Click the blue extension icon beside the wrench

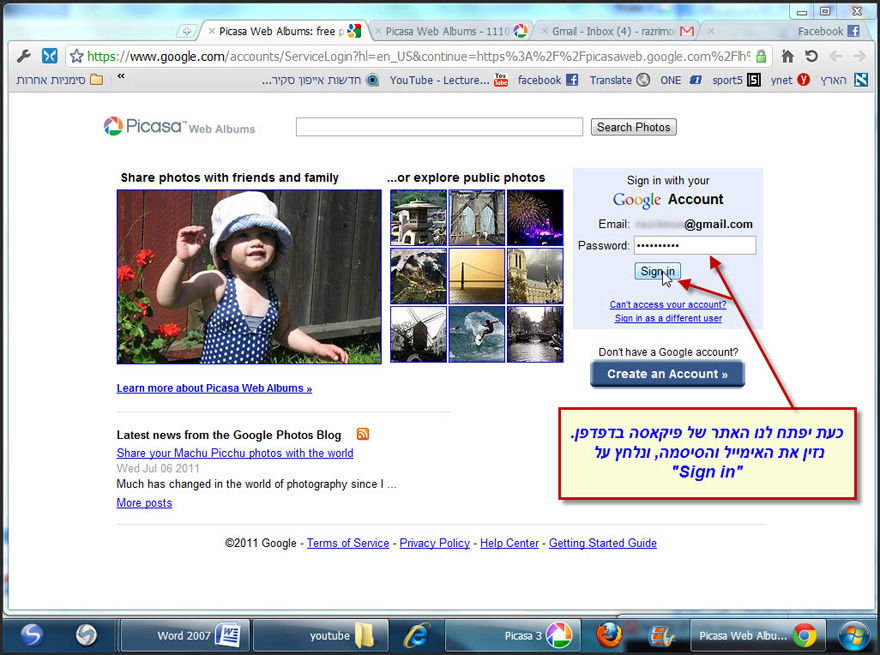pos(49,56)
